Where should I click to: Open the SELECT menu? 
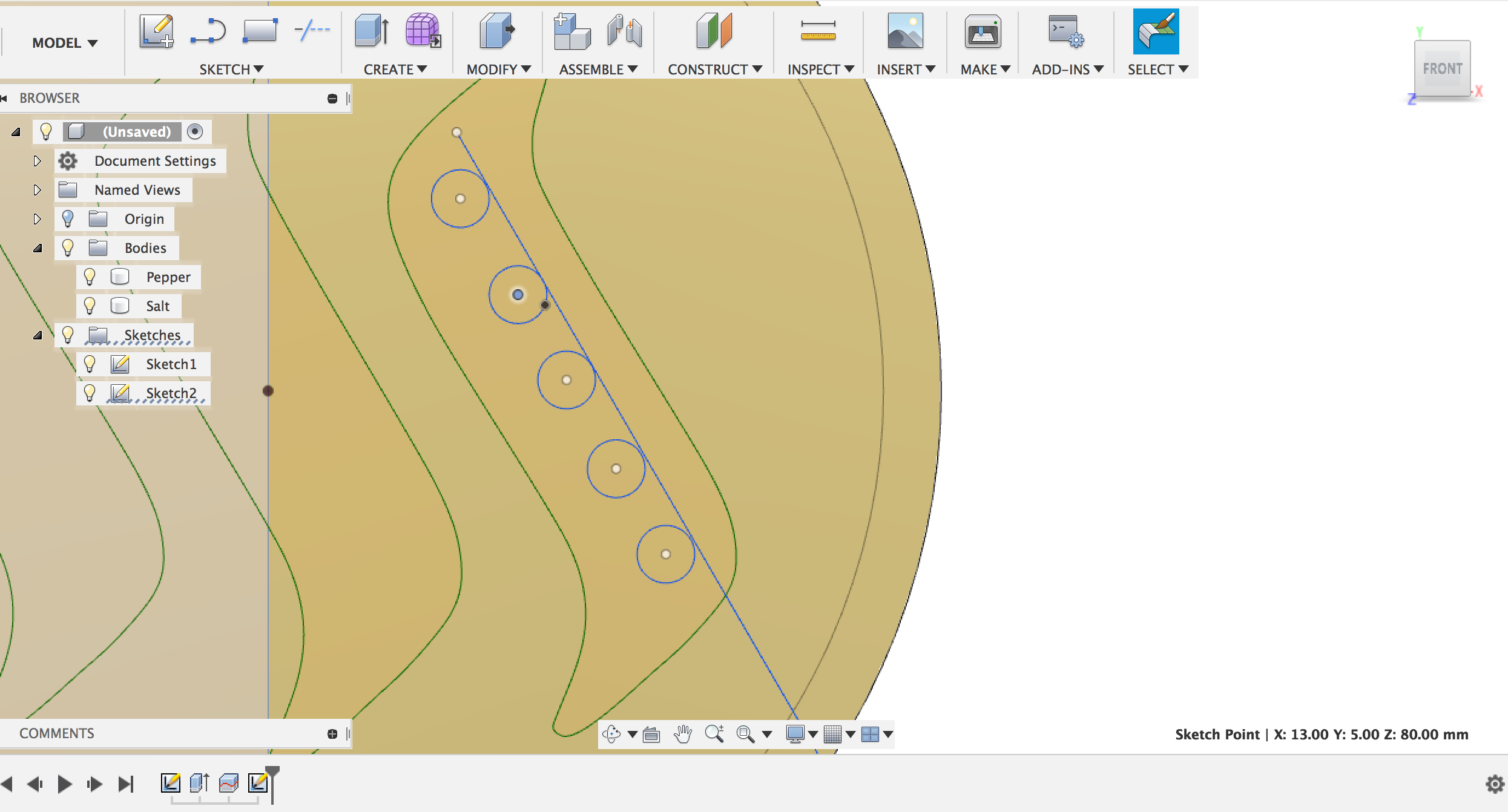pos(1158,70)
